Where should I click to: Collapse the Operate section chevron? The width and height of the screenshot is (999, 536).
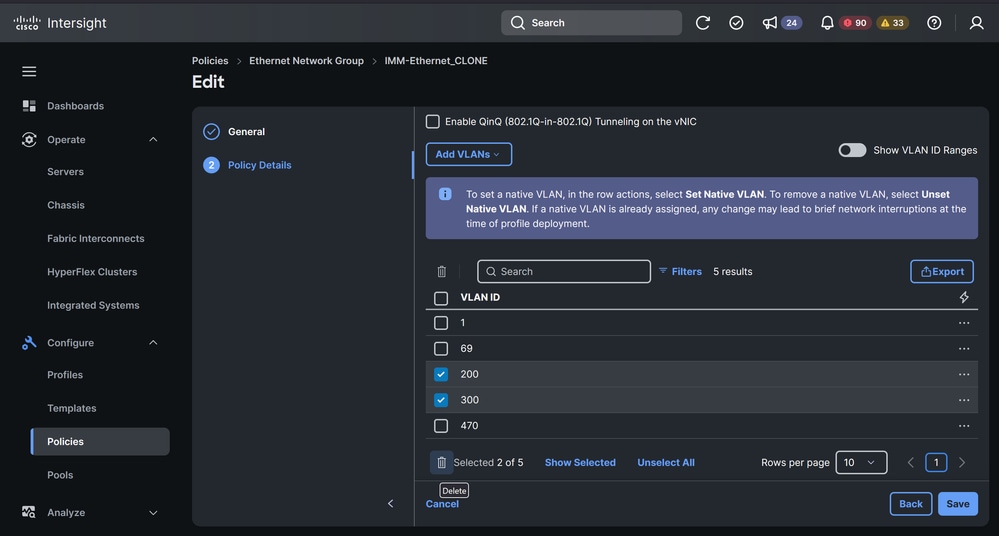pos(154,140)
